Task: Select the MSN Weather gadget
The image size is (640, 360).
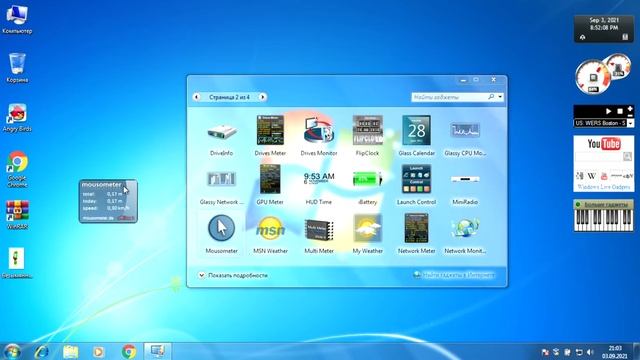Action: tap(270, 234)
